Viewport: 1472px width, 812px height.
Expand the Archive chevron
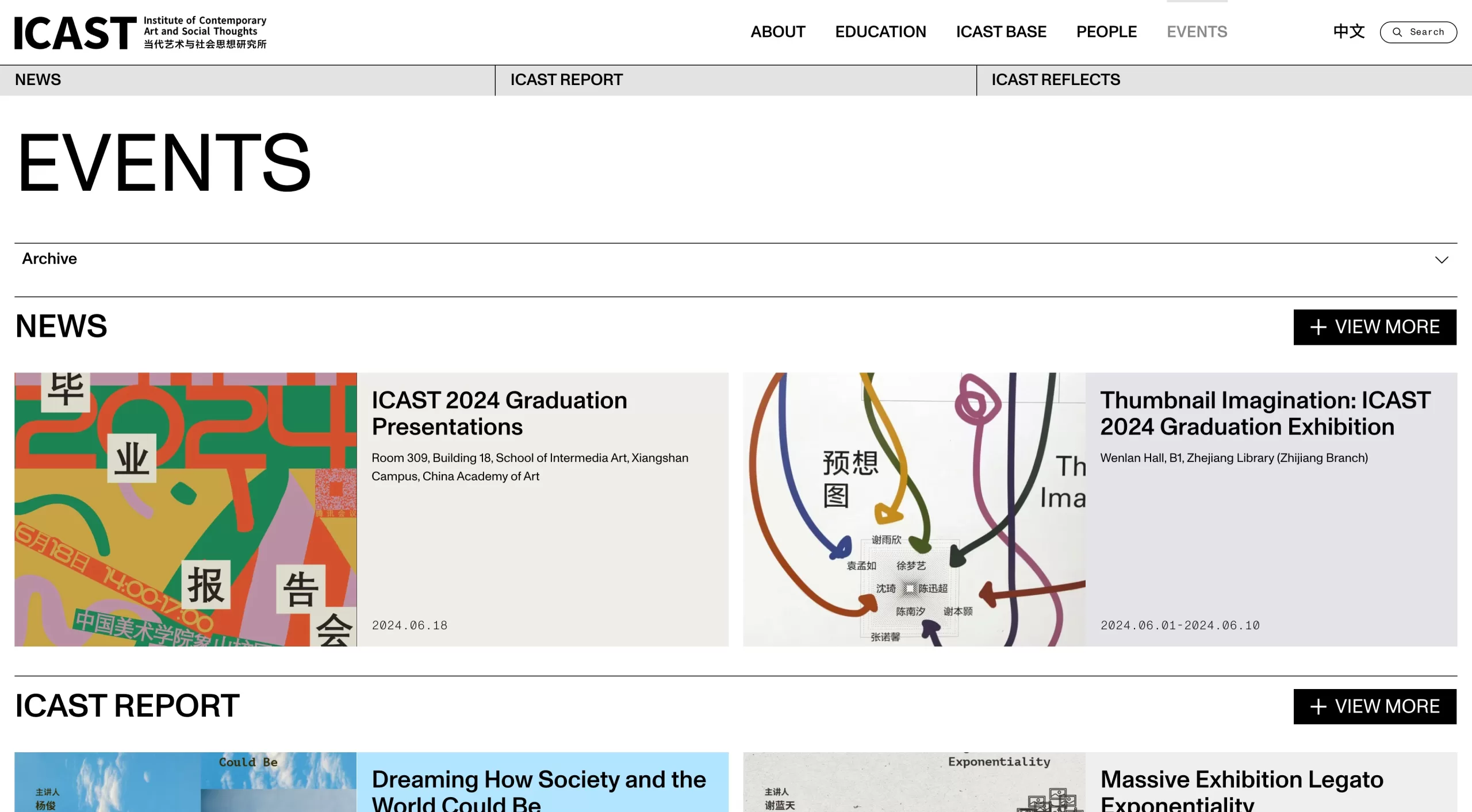point(1442,260)
